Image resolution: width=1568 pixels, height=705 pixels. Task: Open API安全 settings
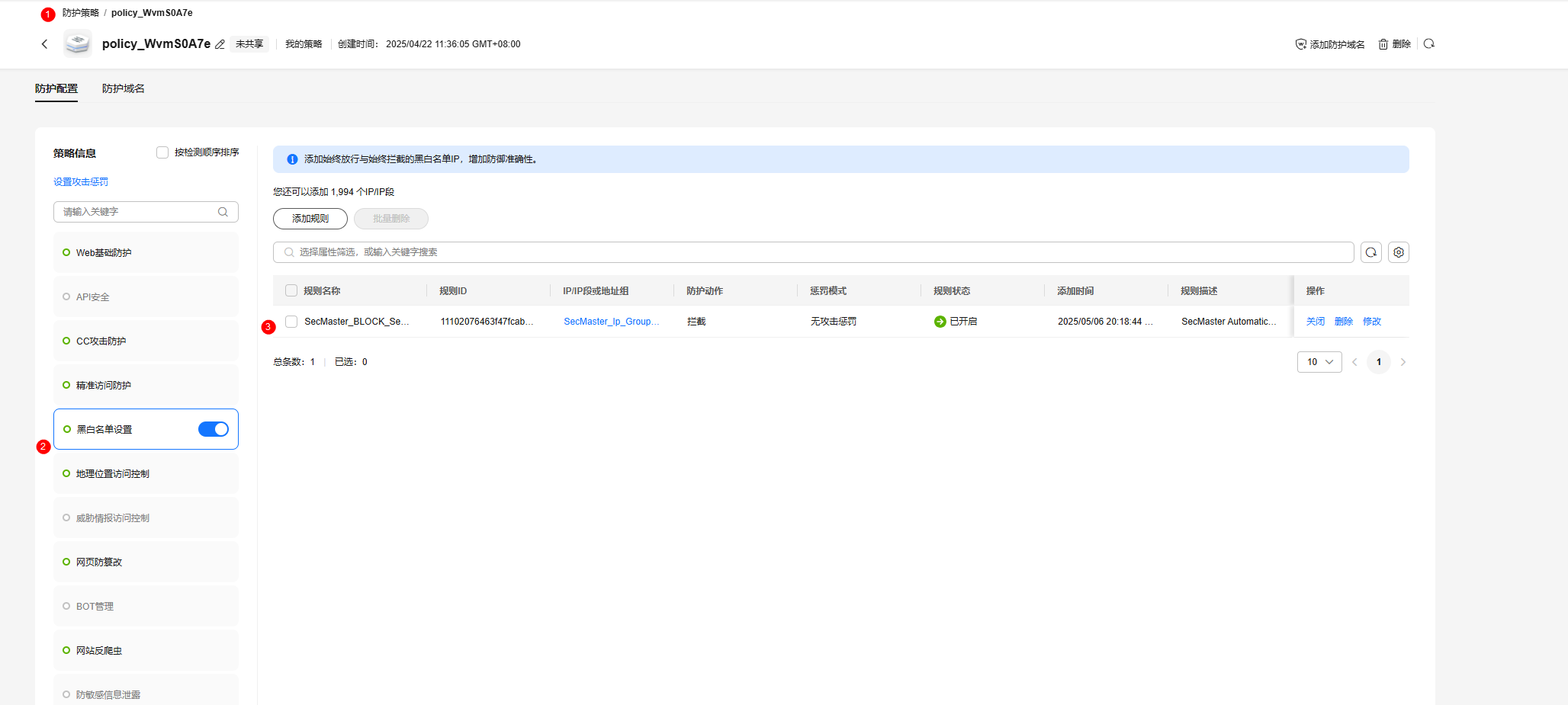coord(146,296)
